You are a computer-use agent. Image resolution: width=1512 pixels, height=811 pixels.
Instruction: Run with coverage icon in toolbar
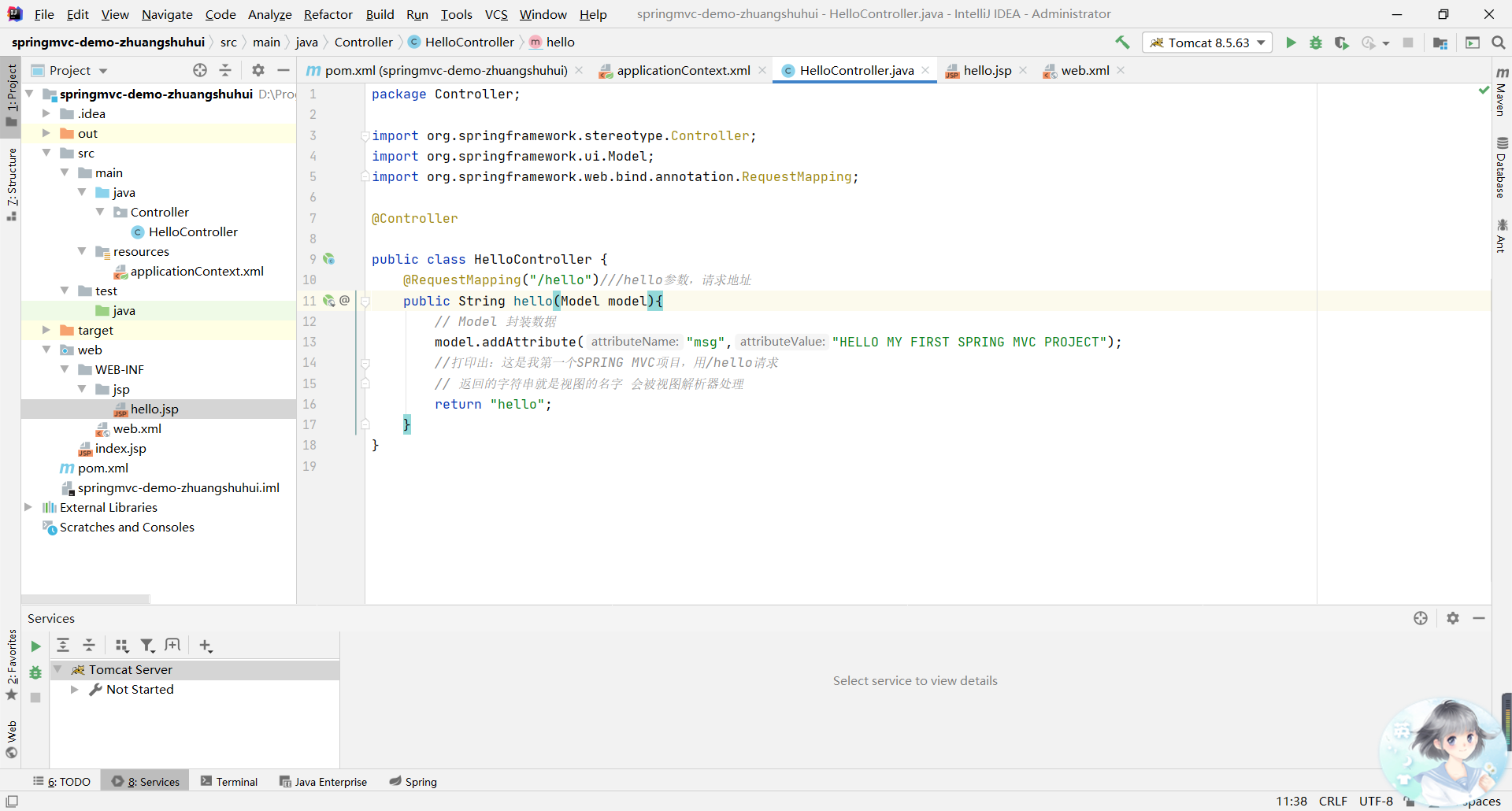pyautogui.click(x=1342, y=43)
